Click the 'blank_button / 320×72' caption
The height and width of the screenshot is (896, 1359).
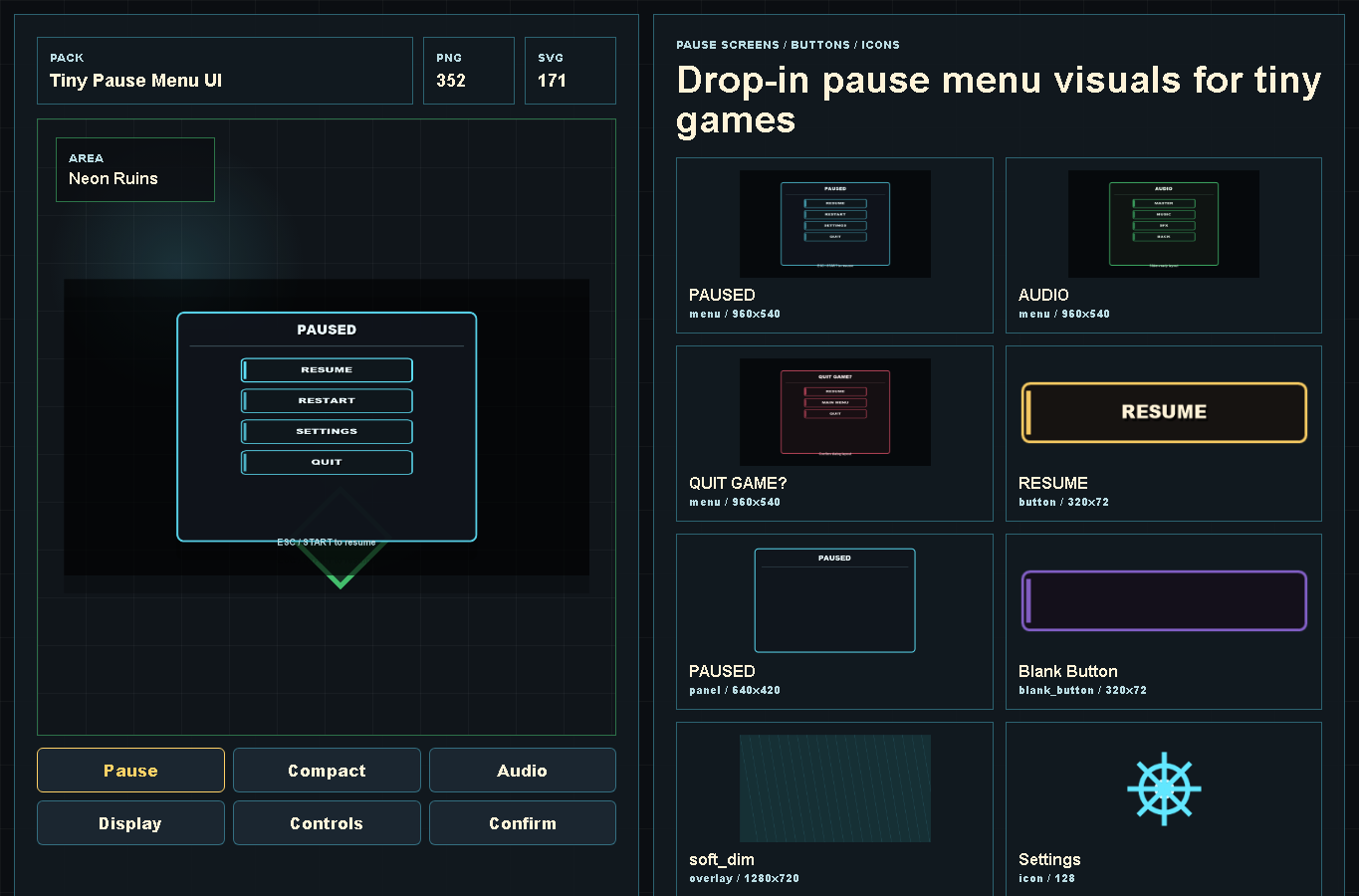click(x=1082, y=690)
